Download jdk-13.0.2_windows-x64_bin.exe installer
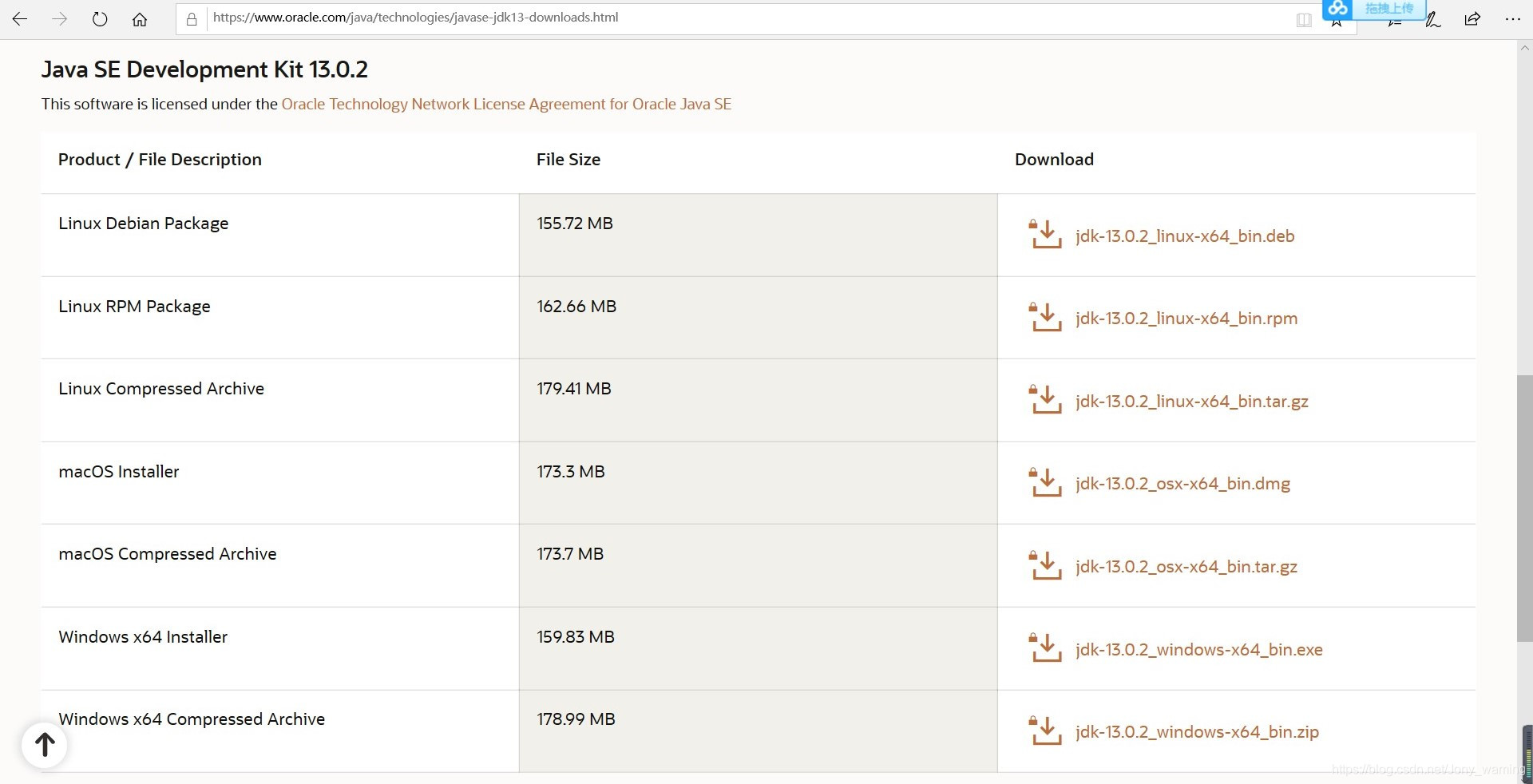 tap(1199, 650)
